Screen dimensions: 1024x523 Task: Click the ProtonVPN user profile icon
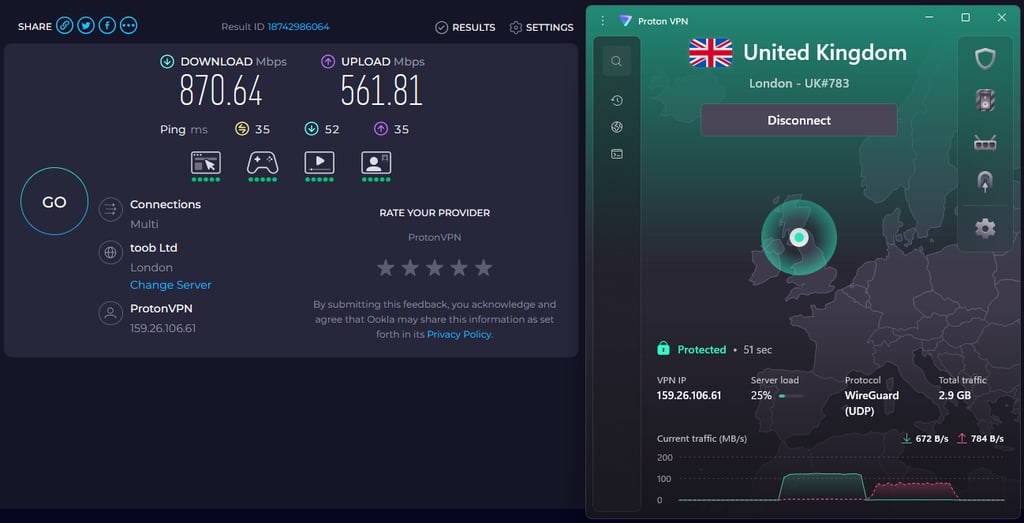pos(110,313)
